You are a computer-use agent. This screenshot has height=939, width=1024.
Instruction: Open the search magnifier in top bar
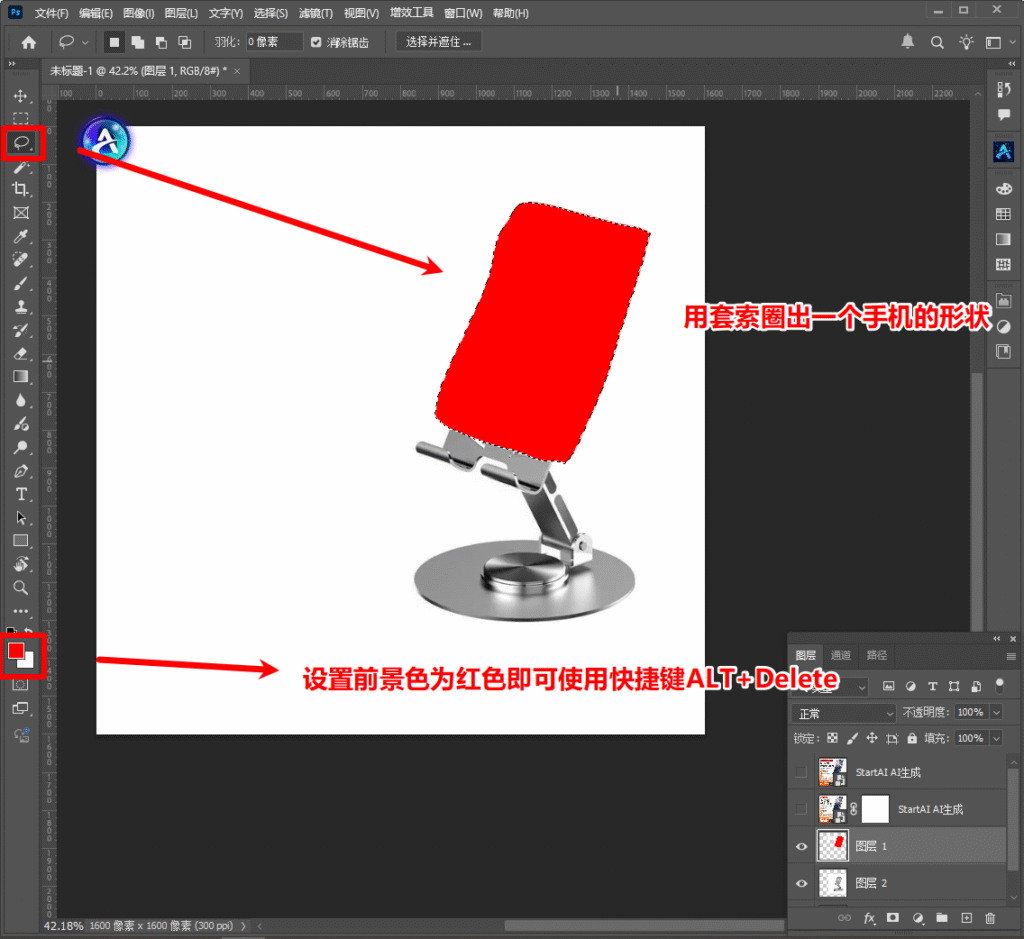coord(937,42)
